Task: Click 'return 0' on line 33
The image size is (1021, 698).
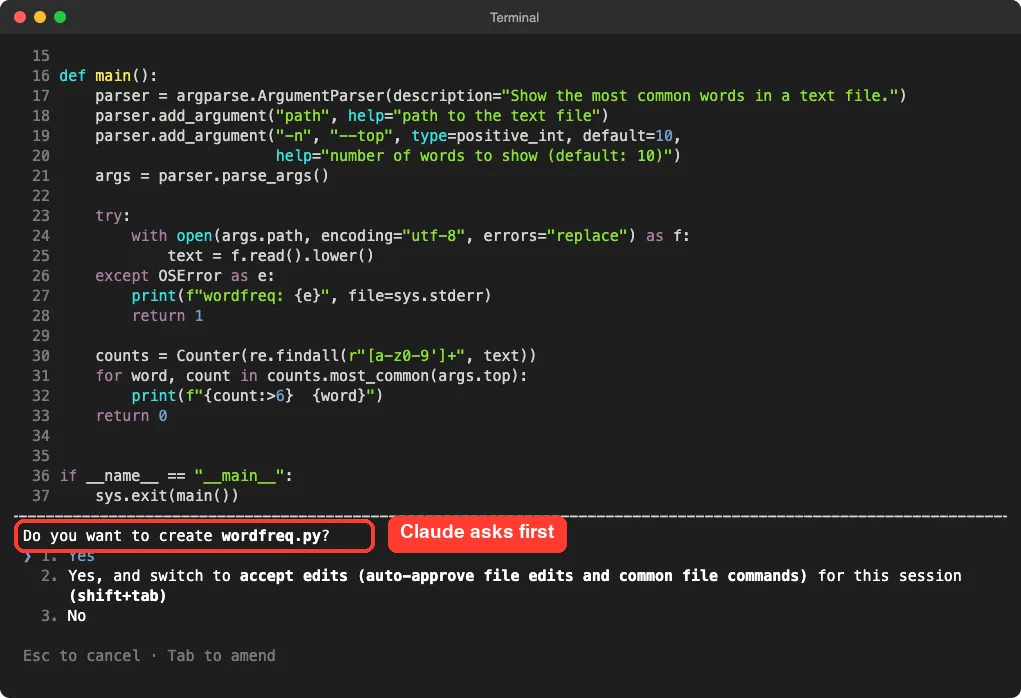Action: pos(131,415)
